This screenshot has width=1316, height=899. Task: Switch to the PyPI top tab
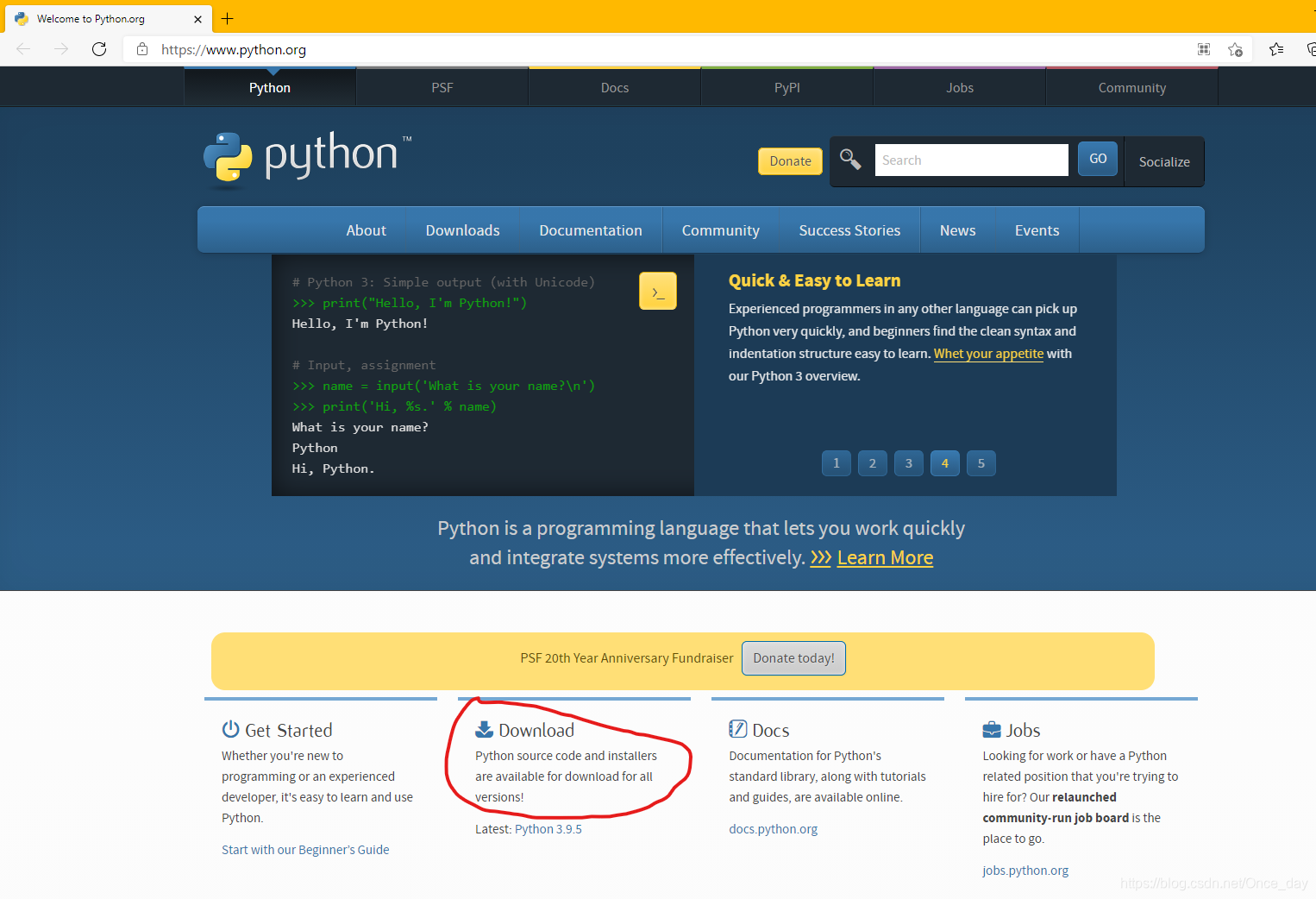(787, 87)
